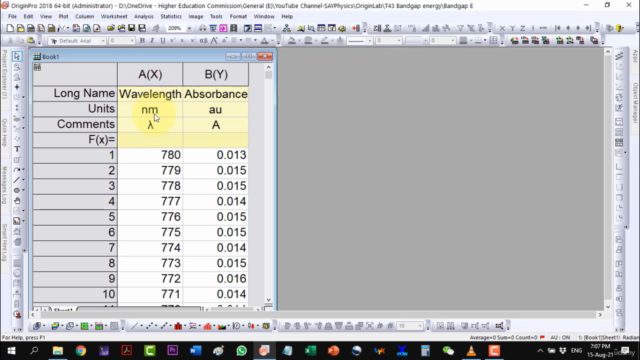Click the Scatter plot icon
Image resolution: width=640 pixels, height=360 pixels.
(149, 326)
